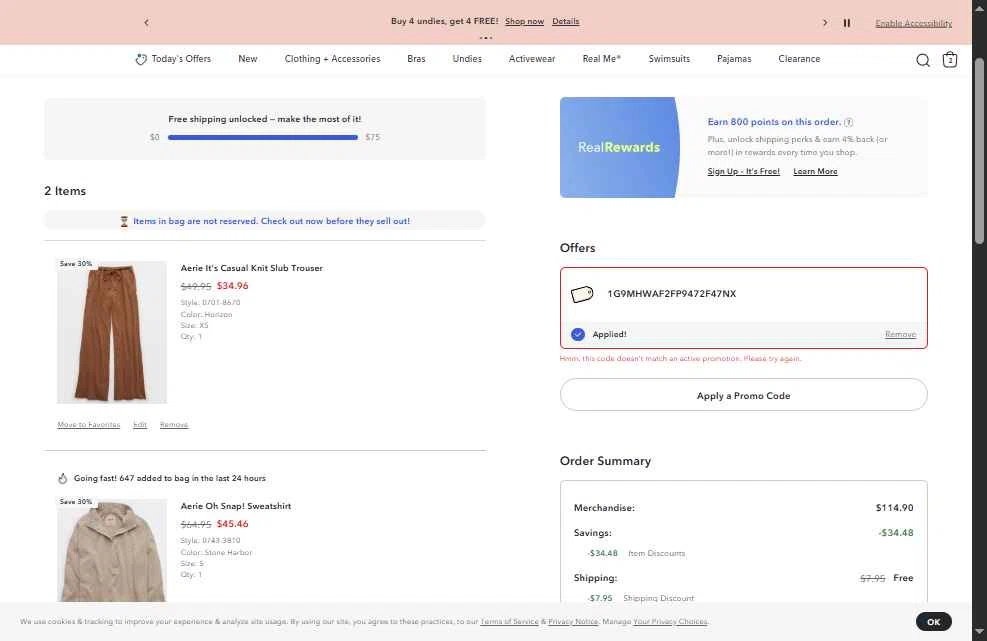Click the RealRewards banner image
The image size is (987, 641).
click(619, 147)
